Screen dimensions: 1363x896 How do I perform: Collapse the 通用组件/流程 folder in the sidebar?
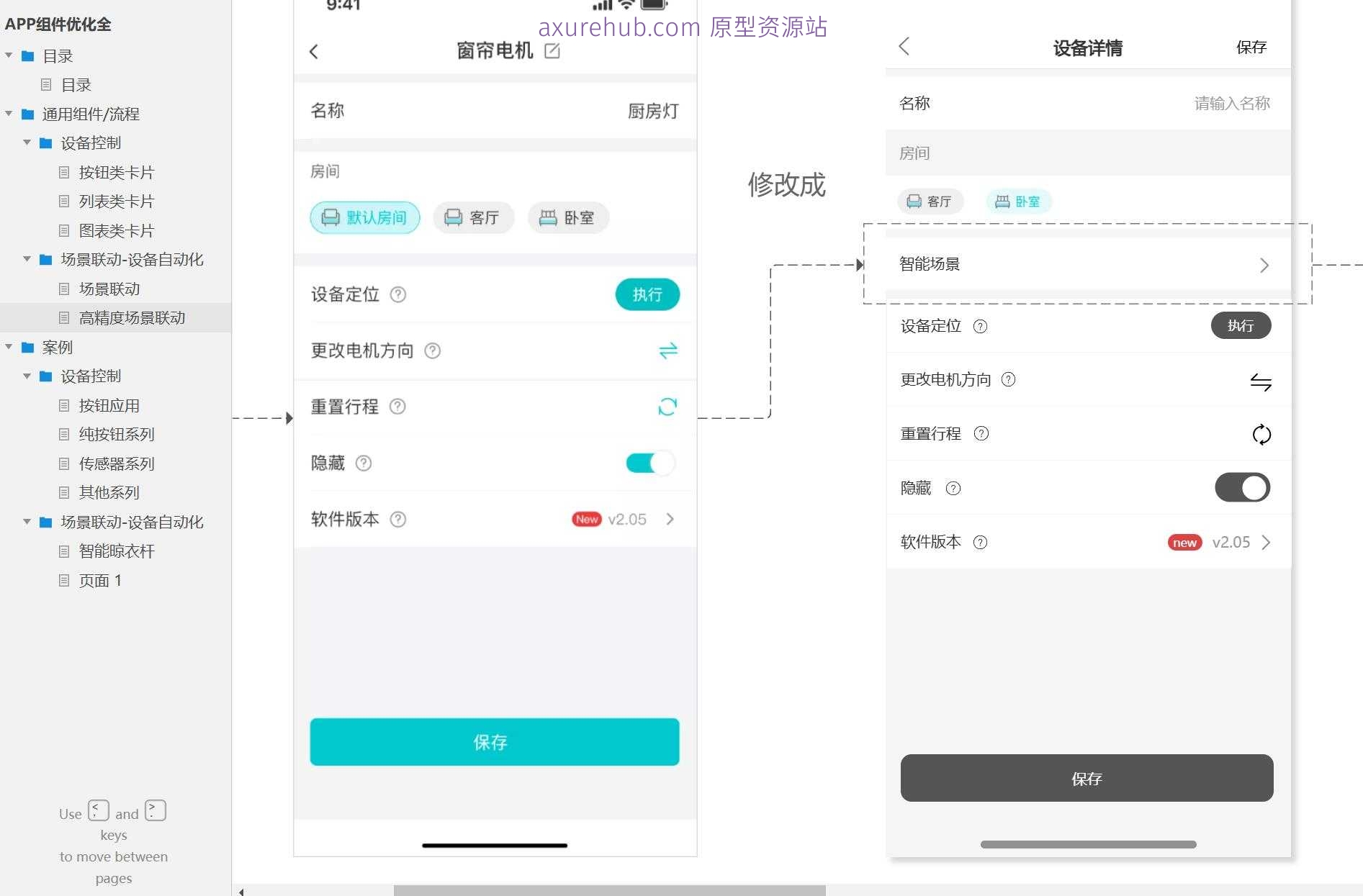click(x=8, y=114)
